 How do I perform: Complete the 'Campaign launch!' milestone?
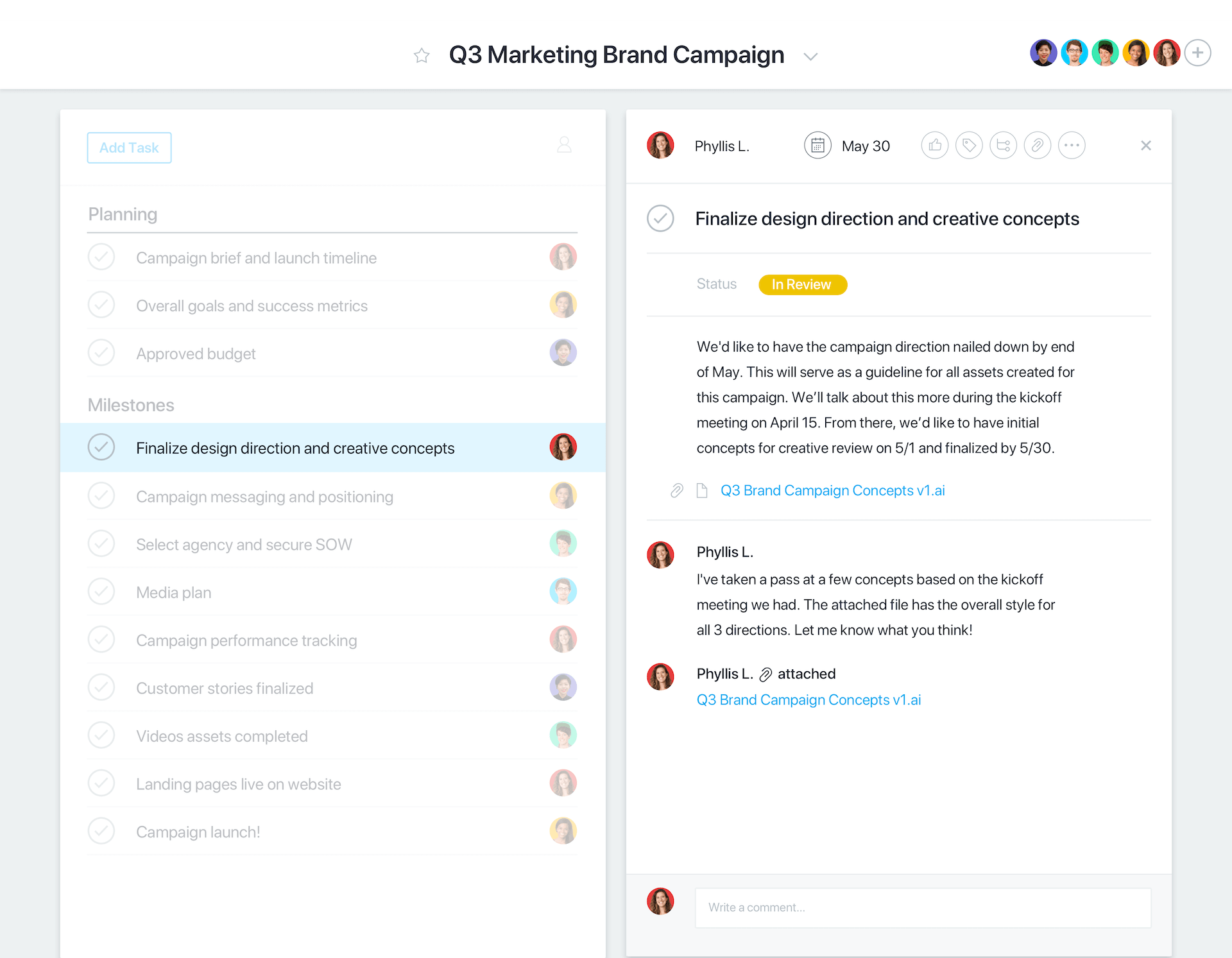click(101, 831)
